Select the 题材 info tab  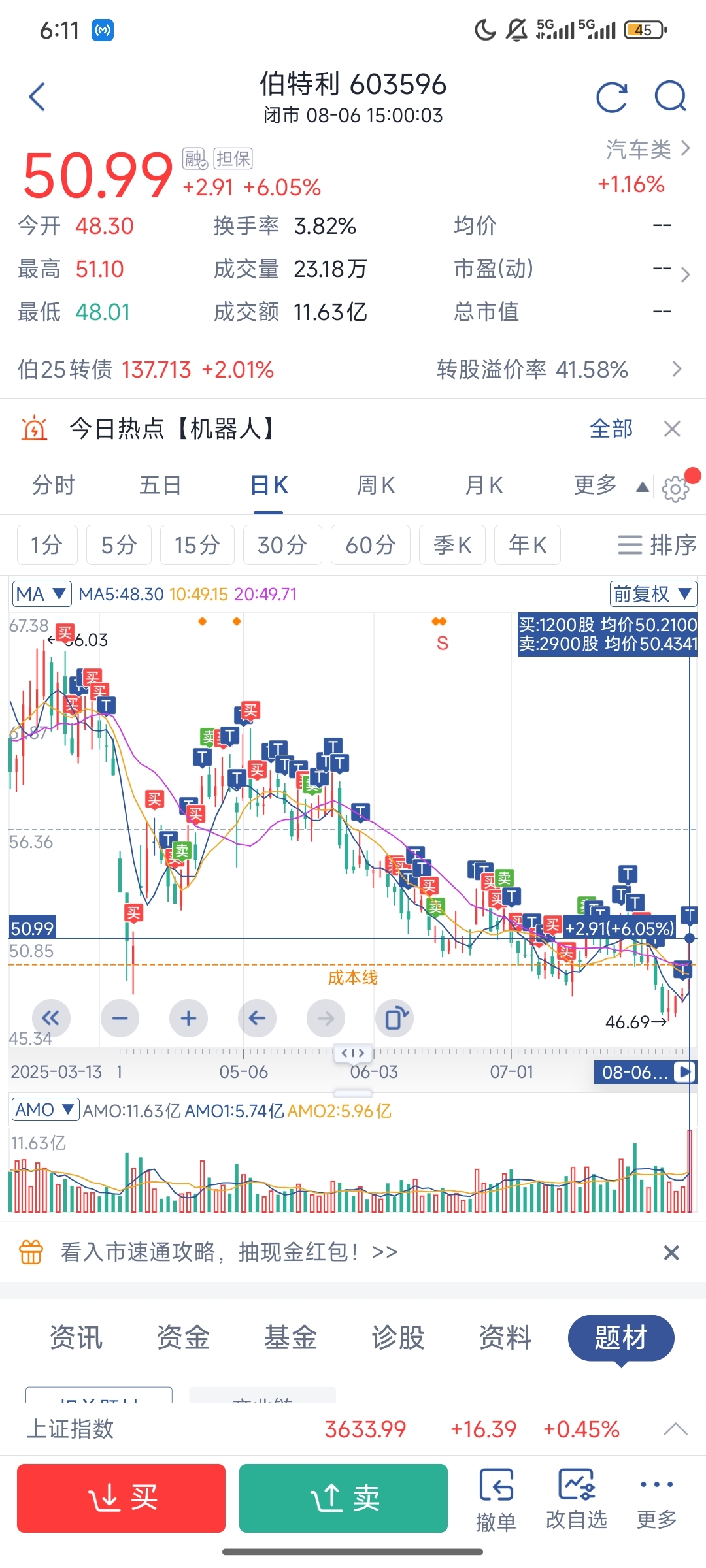[x=621, y=1337]
